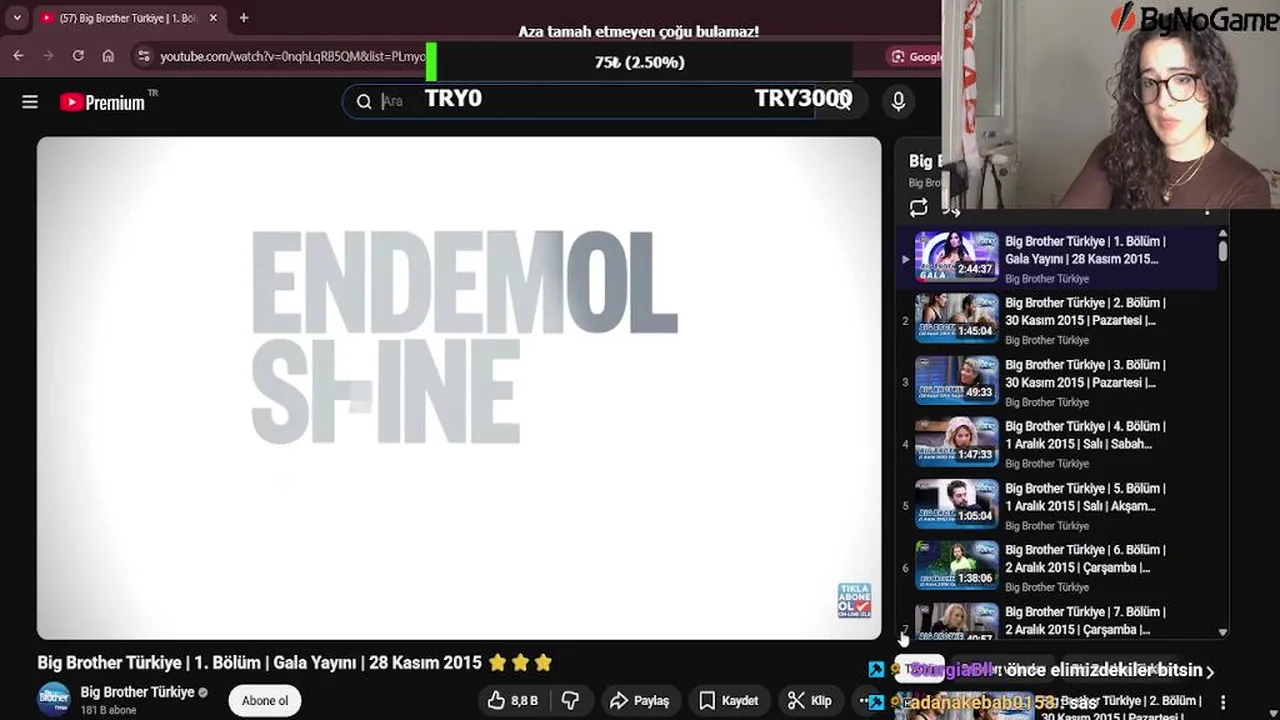The image size is (1280, 720).
Task: Open the Google bookmark in the toolbar
Action: tap(915, 56)
